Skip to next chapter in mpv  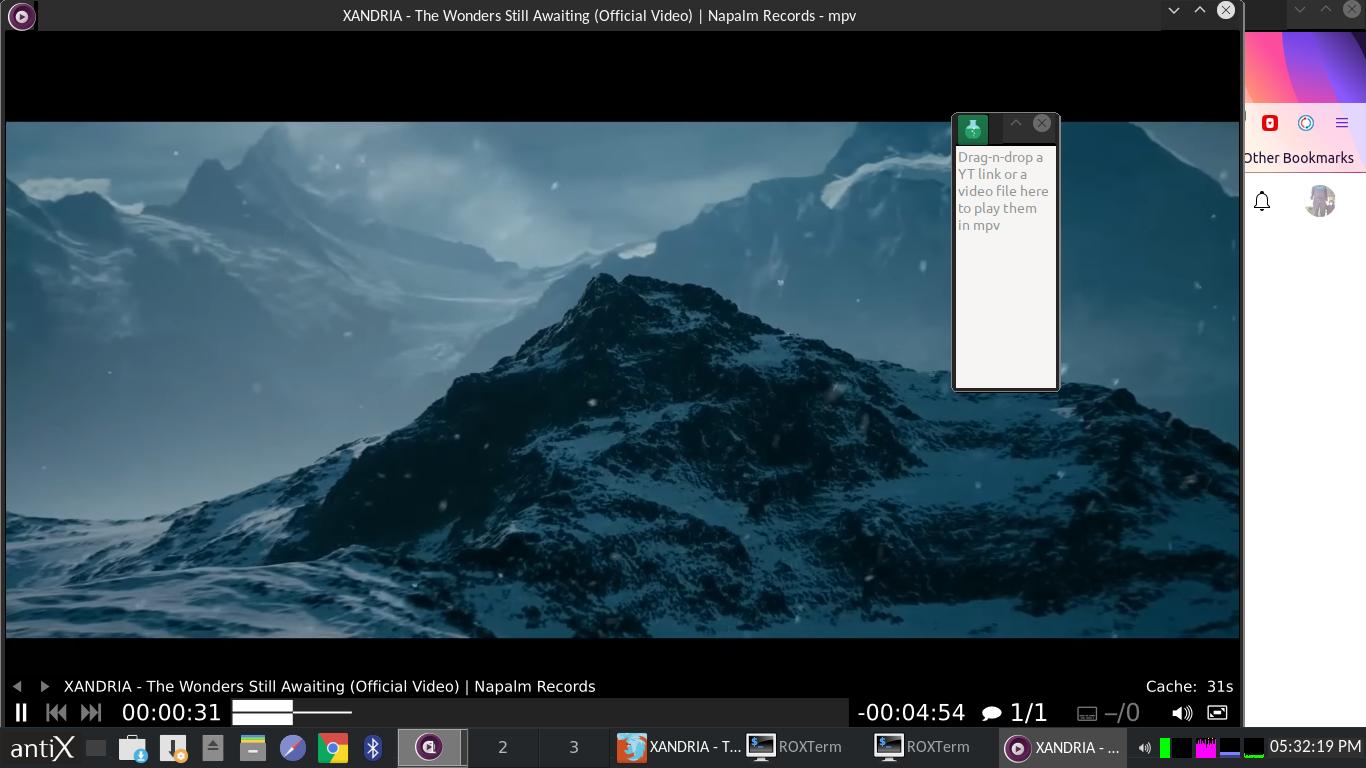91,713
